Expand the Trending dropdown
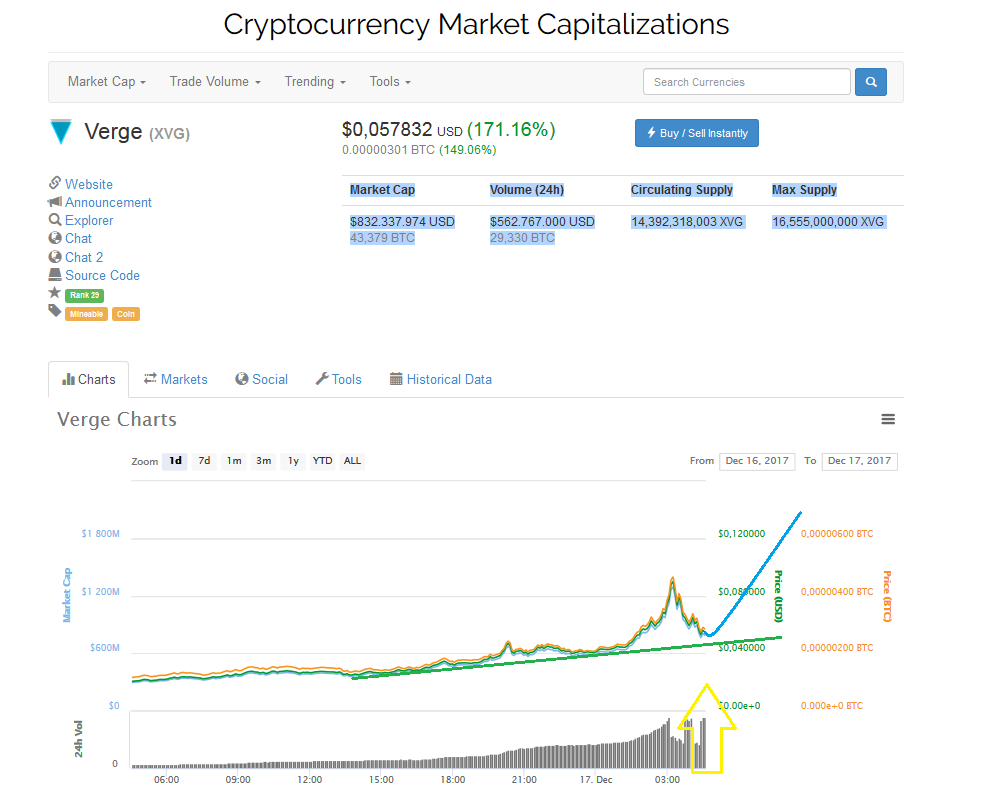 pyautogui.click(x=314, y=81)
